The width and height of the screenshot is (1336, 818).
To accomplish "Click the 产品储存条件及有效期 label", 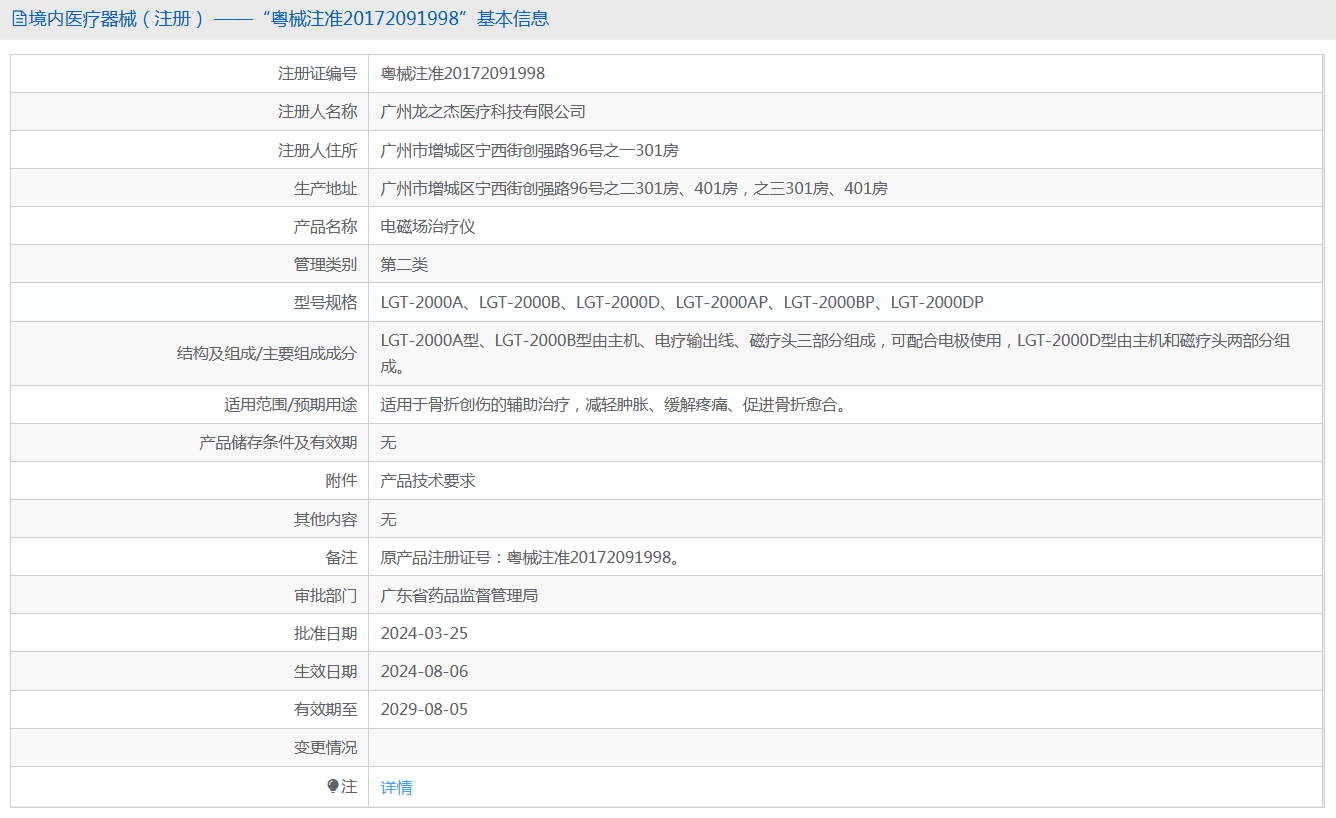I will [278, 443].
